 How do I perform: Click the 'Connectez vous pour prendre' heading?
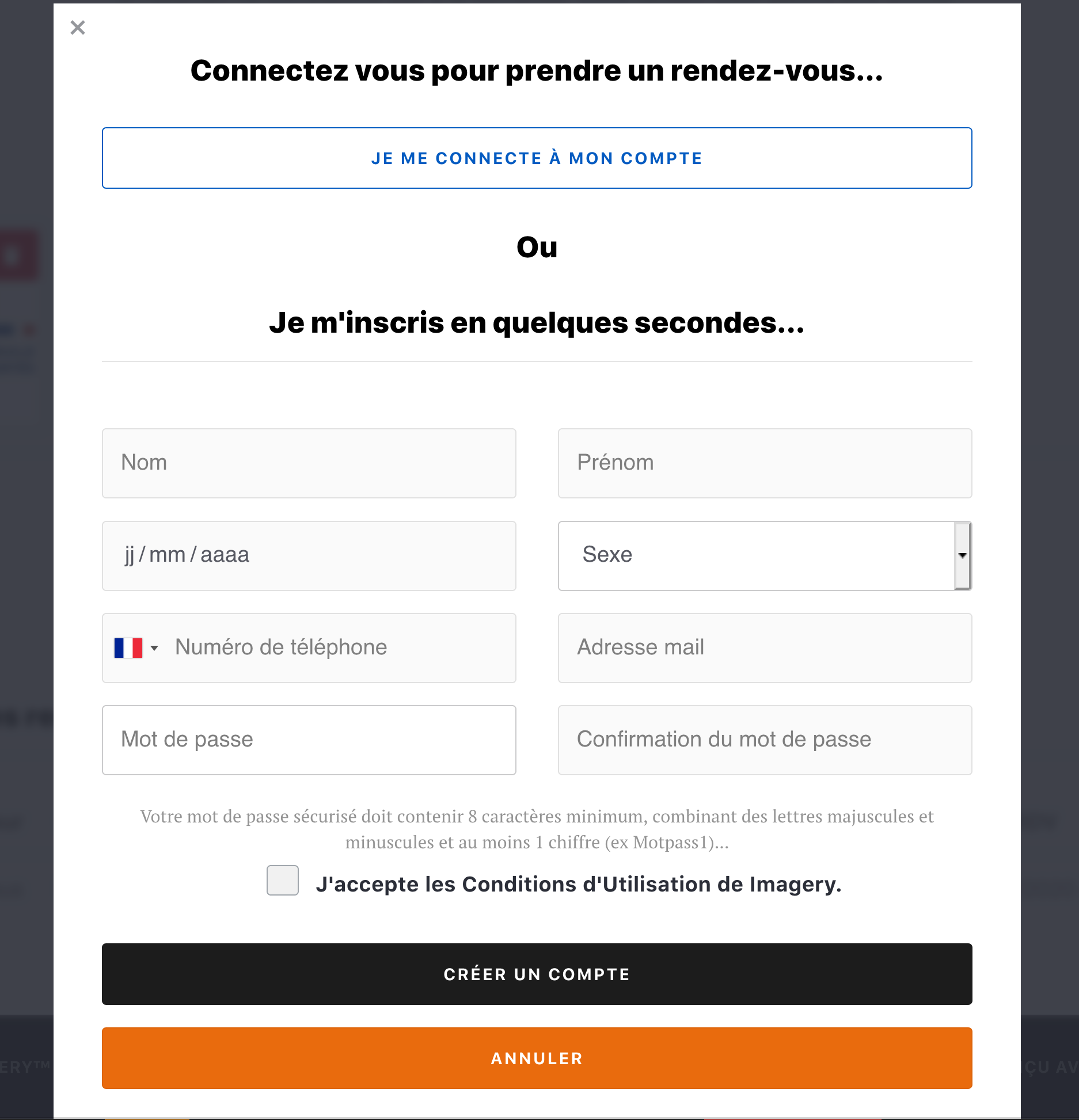[537, 71]
